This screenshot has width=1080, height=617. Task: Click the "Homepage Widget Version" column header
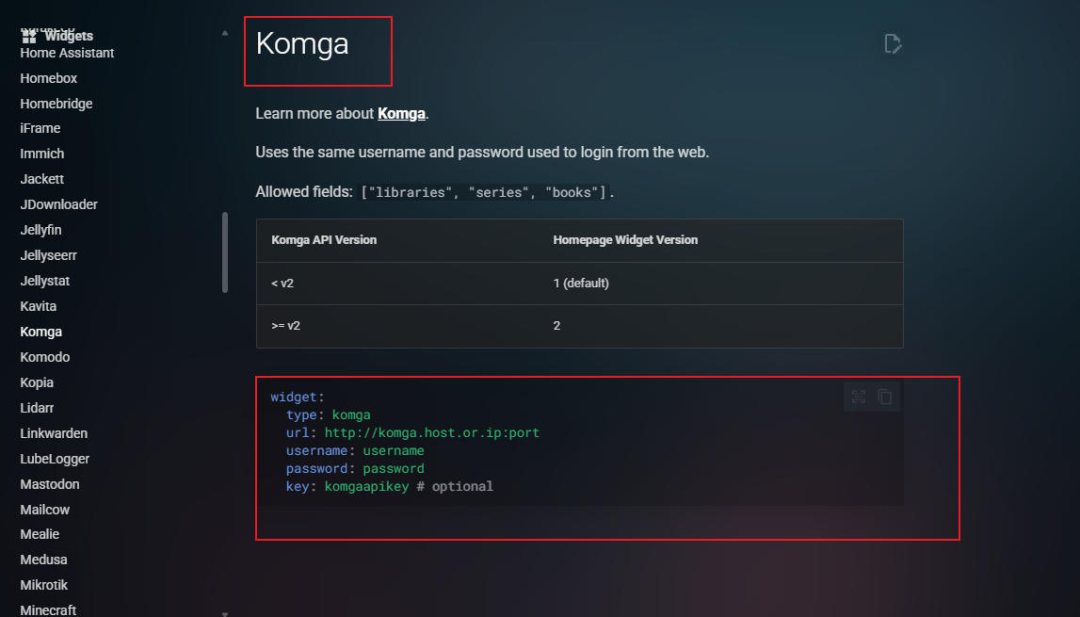click(625, 240)
